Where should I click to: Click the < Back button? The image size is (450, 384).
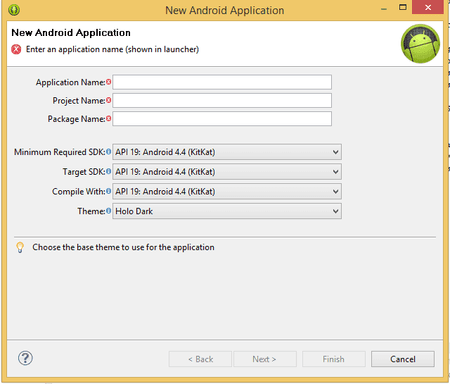200,359
